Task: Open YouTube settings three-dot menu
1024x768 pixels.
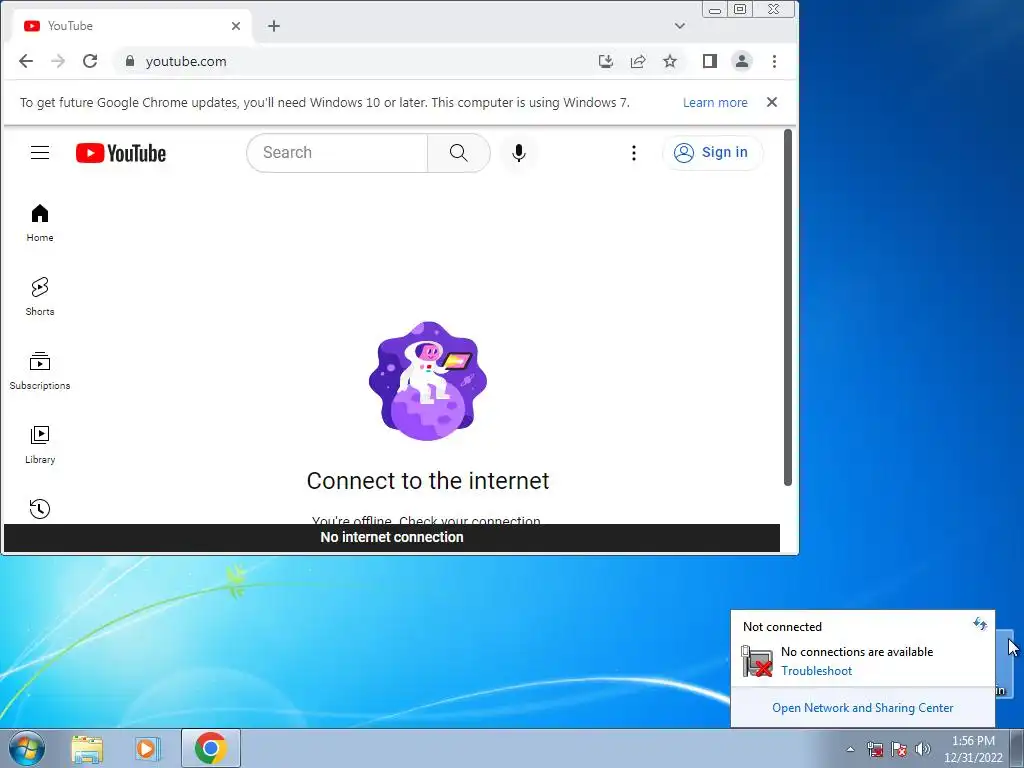Action: click(633, 153)
